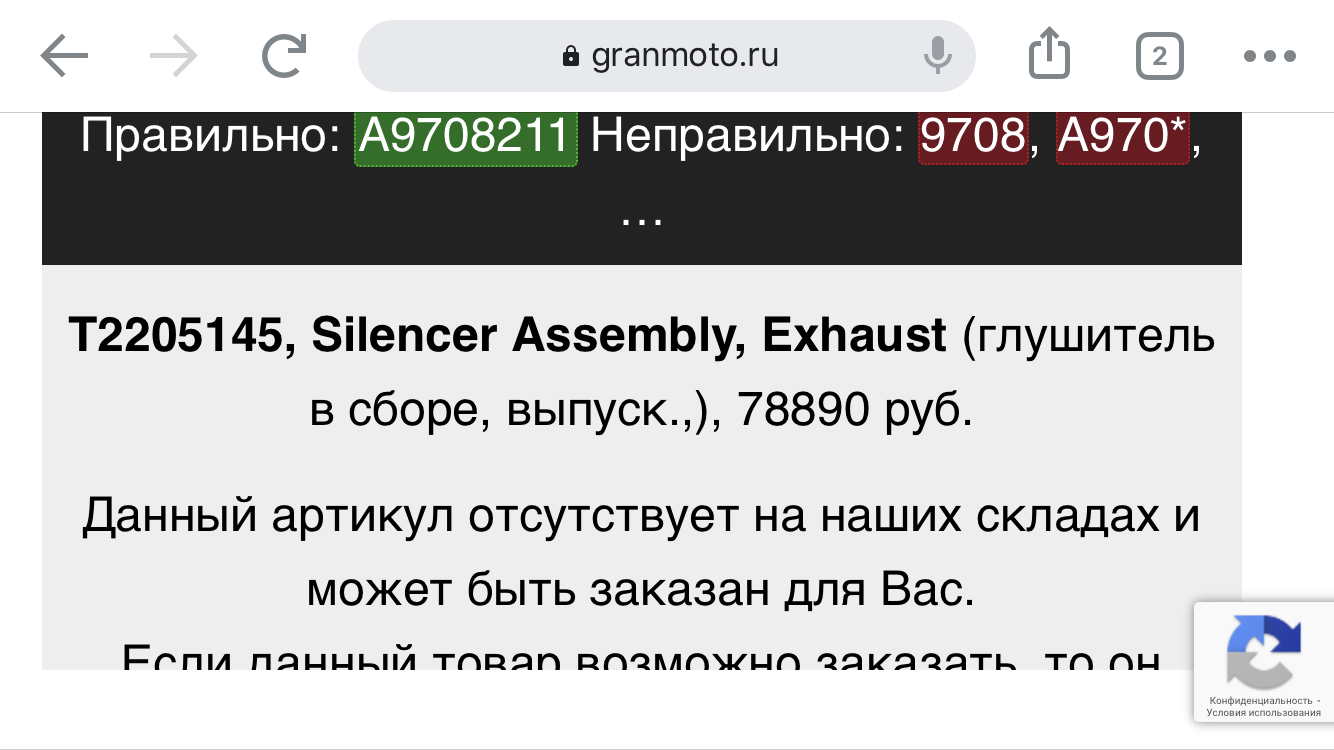Open the three-dot browser menu

click(1269, 56)
